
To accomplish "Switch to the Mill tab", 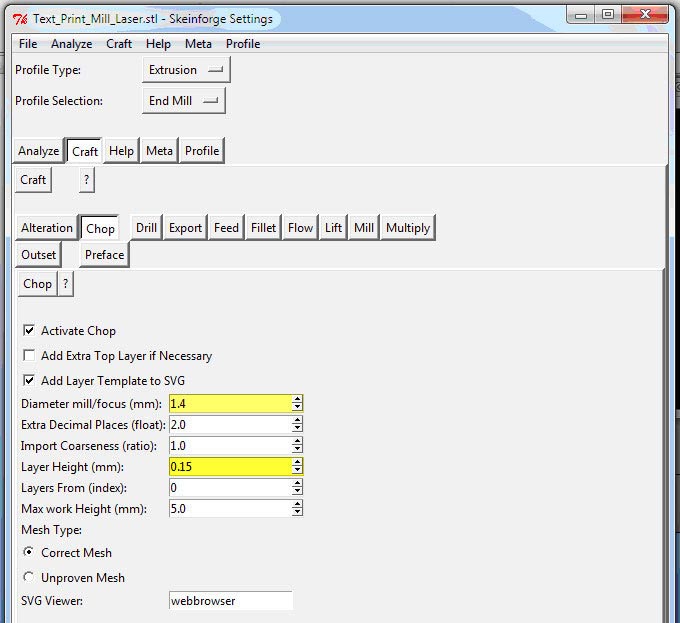I will point(363,228).
